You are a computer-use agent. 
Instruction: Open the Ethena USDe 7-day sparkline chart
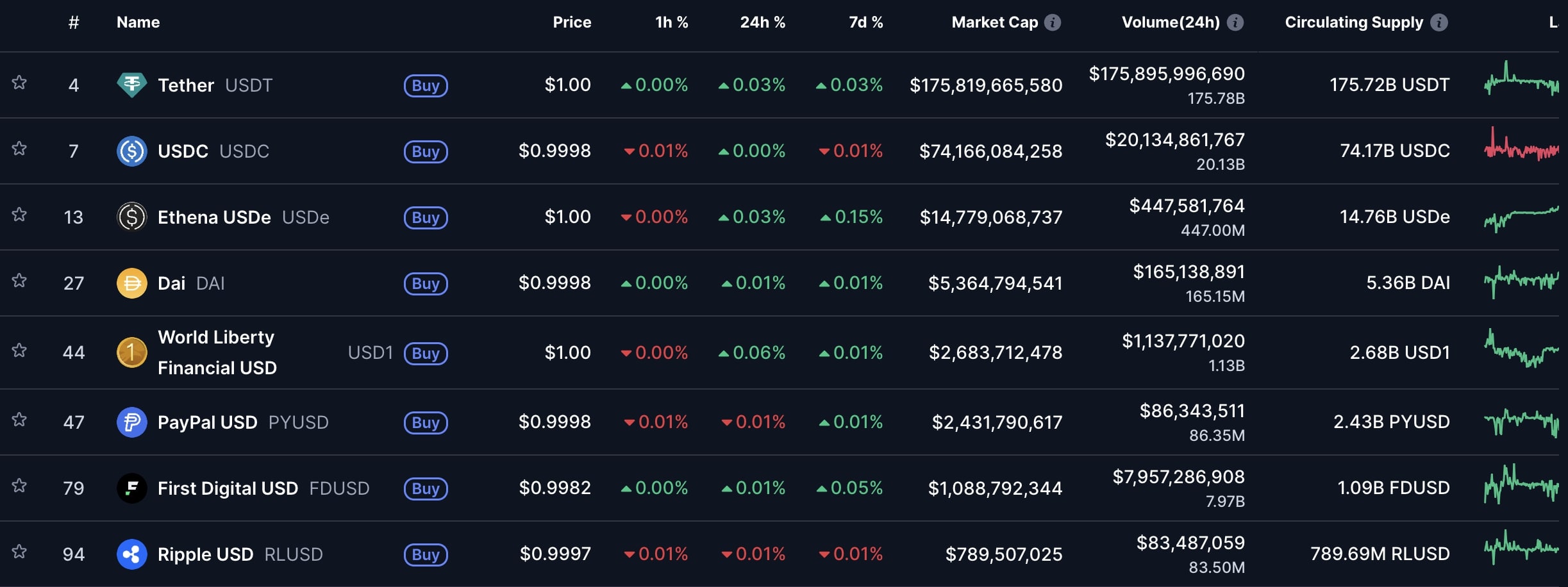(1521, 218)
